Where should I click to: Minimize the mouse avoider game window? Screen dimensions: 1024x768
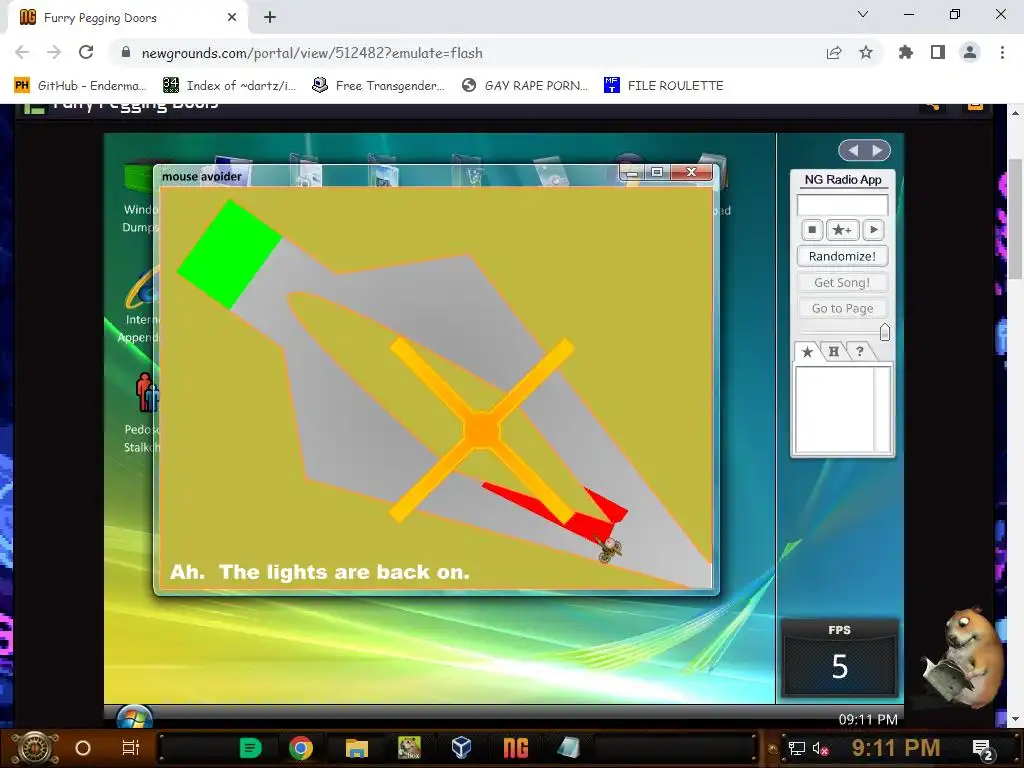632,172
